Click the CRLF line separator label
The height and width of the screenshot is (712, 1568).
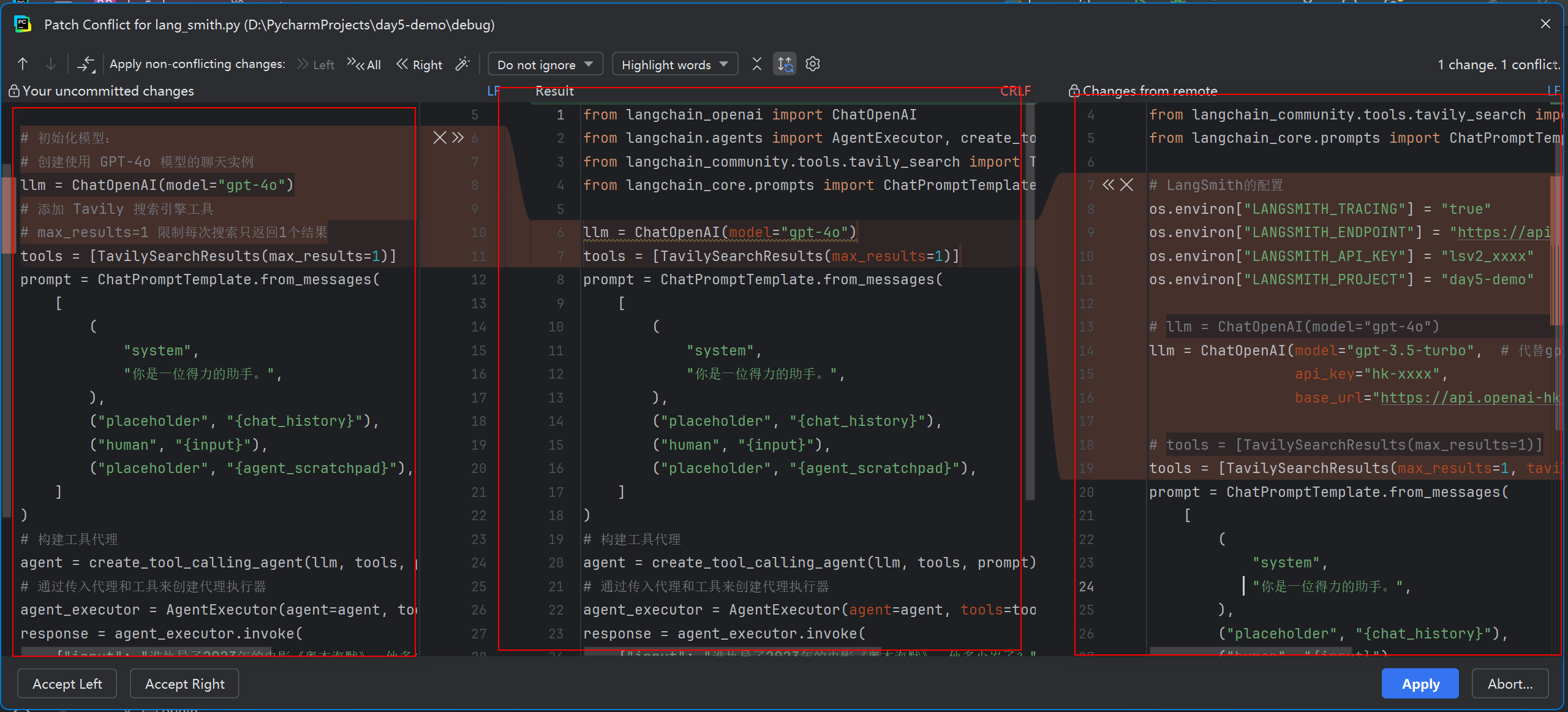point(1016,91)
